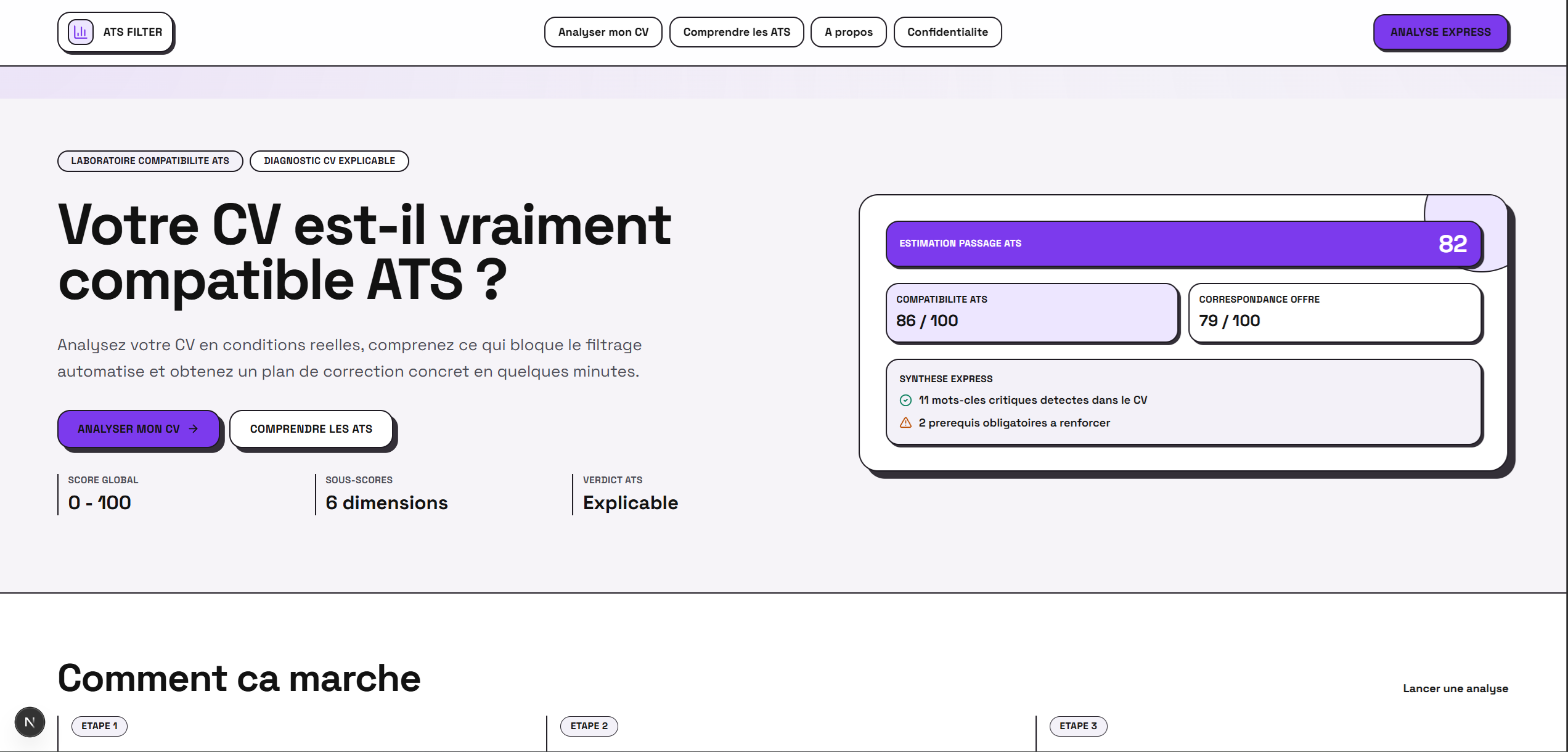Click the ETAPE 2 badge
Image resolution: width=1568 pixels, height=752 pixels.
[x=589, y=726]
